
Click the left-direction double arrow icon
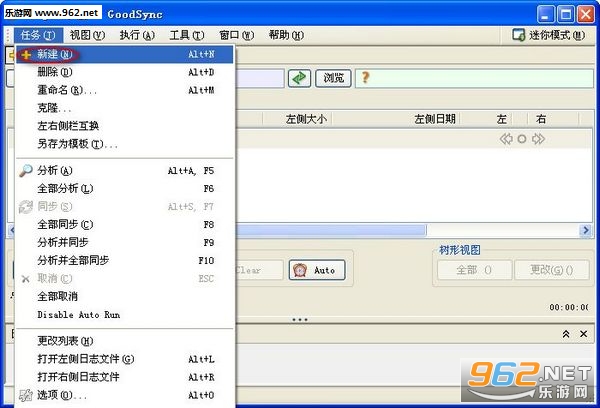(x=506, y=139)
